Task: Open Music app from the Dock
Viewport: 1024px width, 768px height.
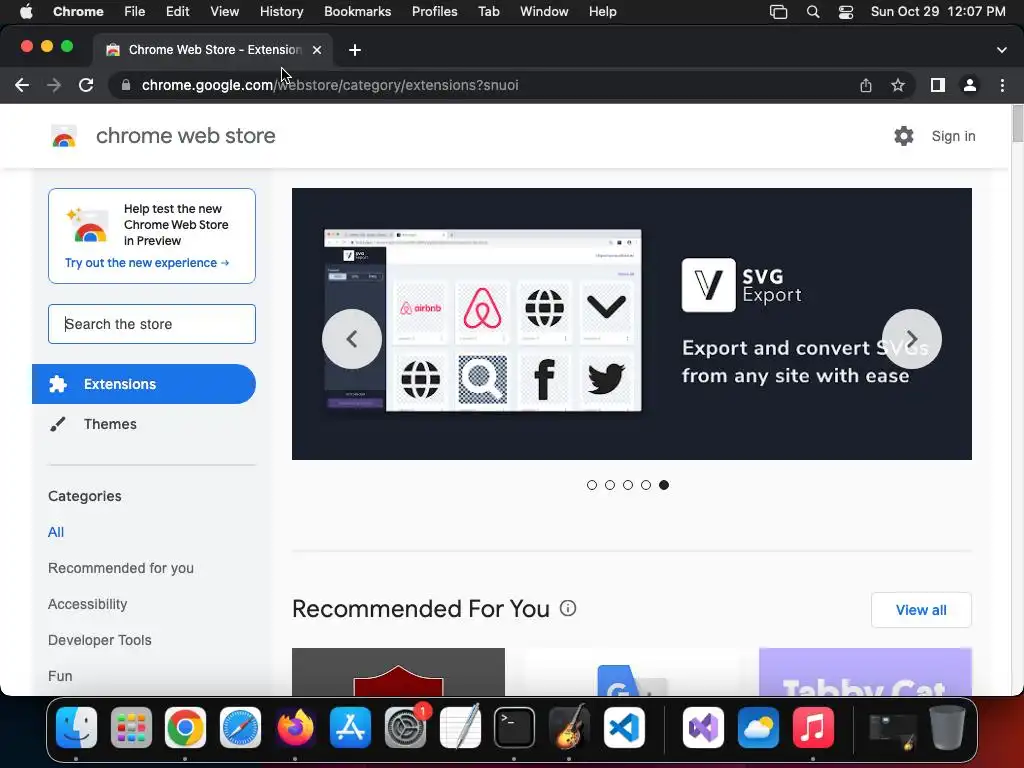Action: pyautogui.click(x=813, y=728)
